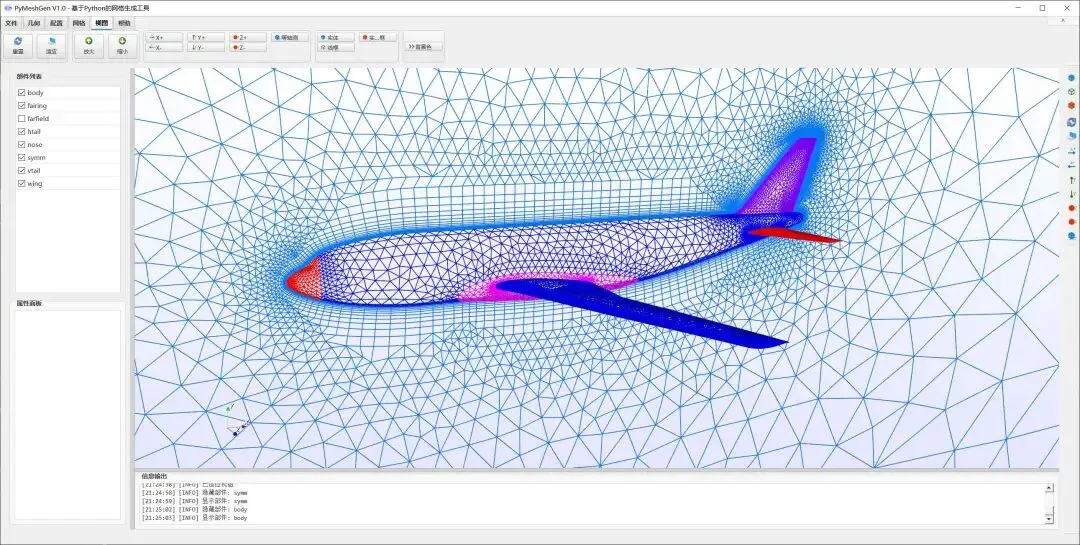Uncheck the fairing part checkbox
Screen dimensions: 1080x545
tap(22, 105)
